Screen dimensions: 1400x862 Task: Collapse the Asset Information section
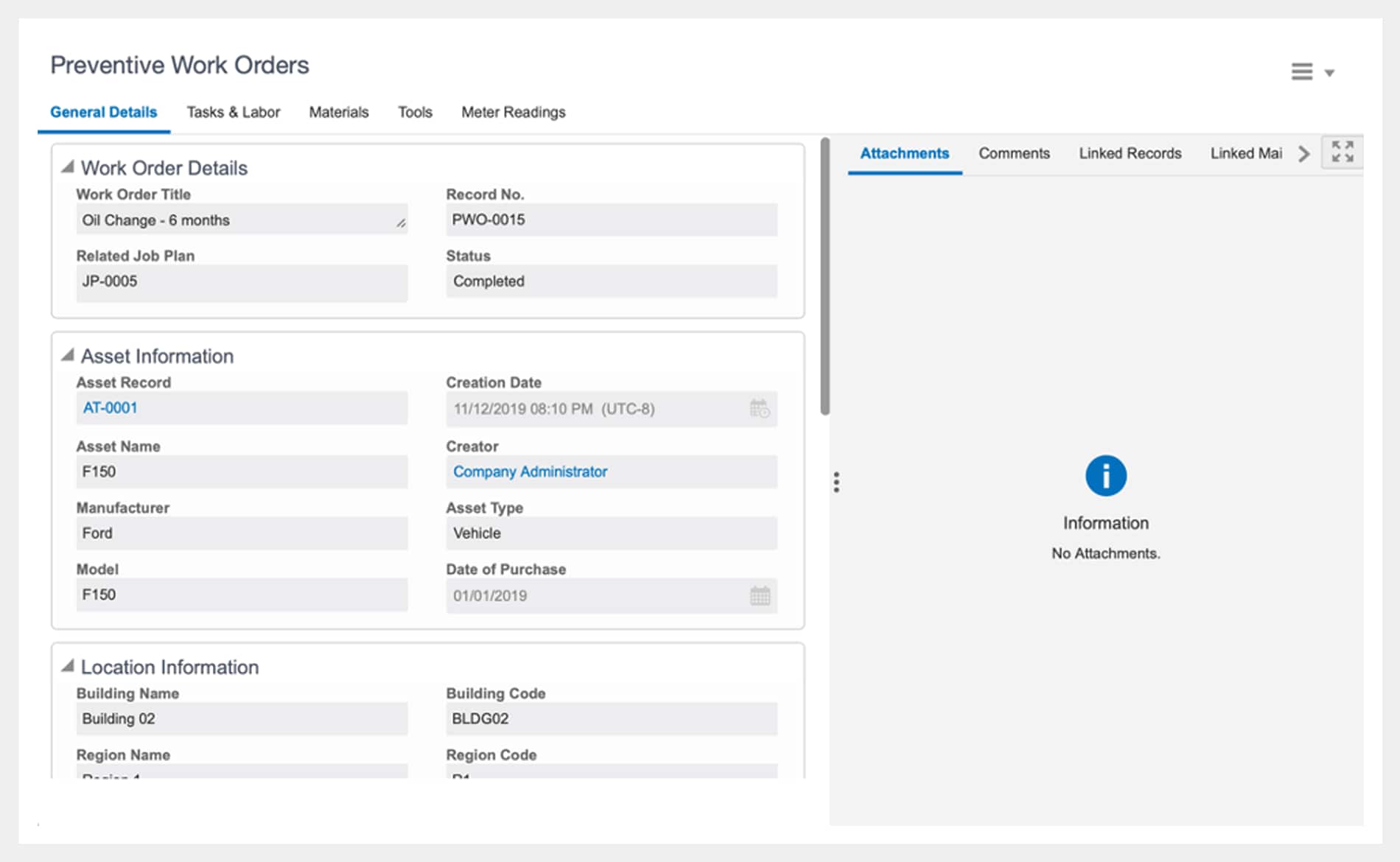[68, 355]
